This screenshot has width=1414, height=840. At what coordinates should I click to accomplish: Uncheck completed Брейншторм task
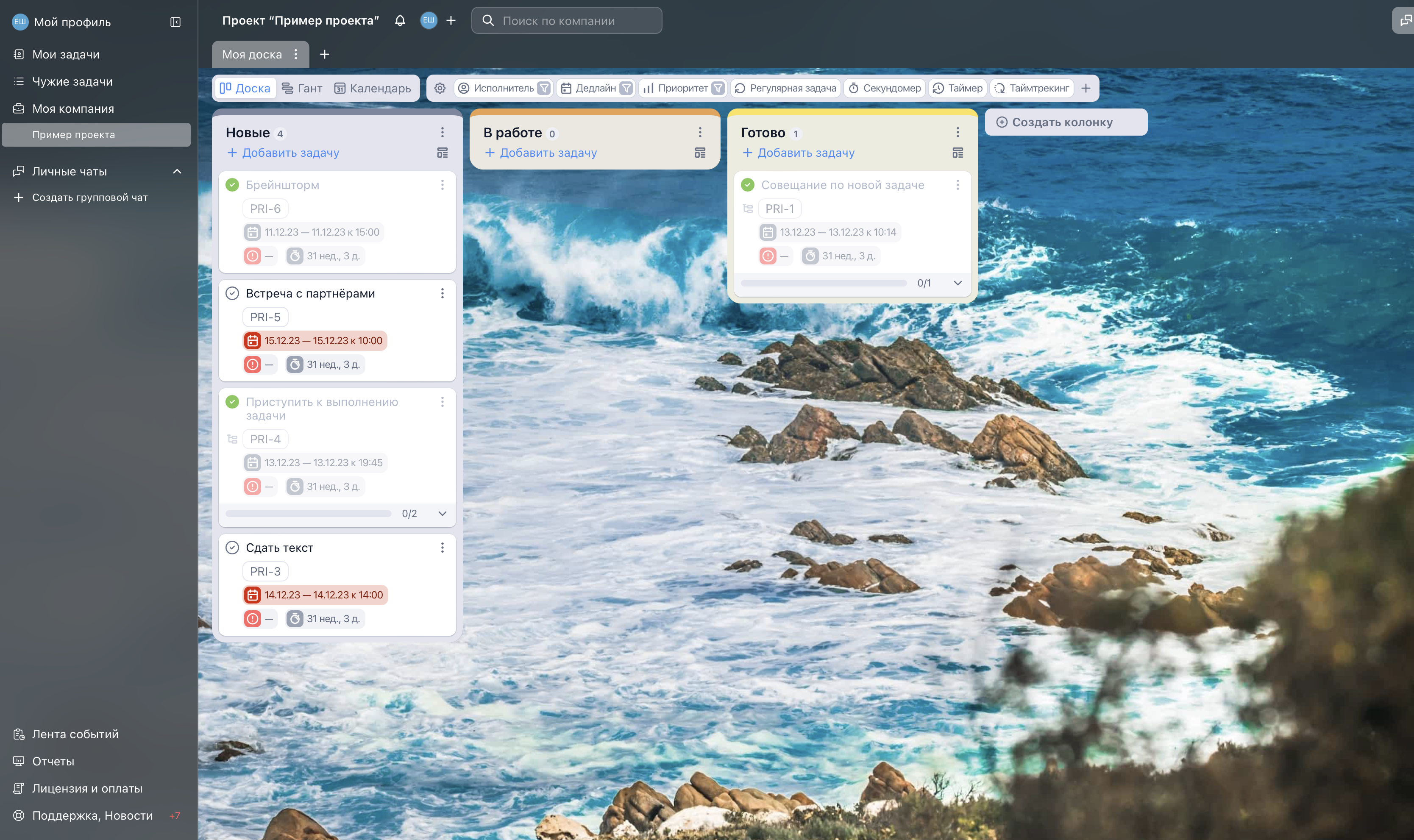click(x=232, y=185)
